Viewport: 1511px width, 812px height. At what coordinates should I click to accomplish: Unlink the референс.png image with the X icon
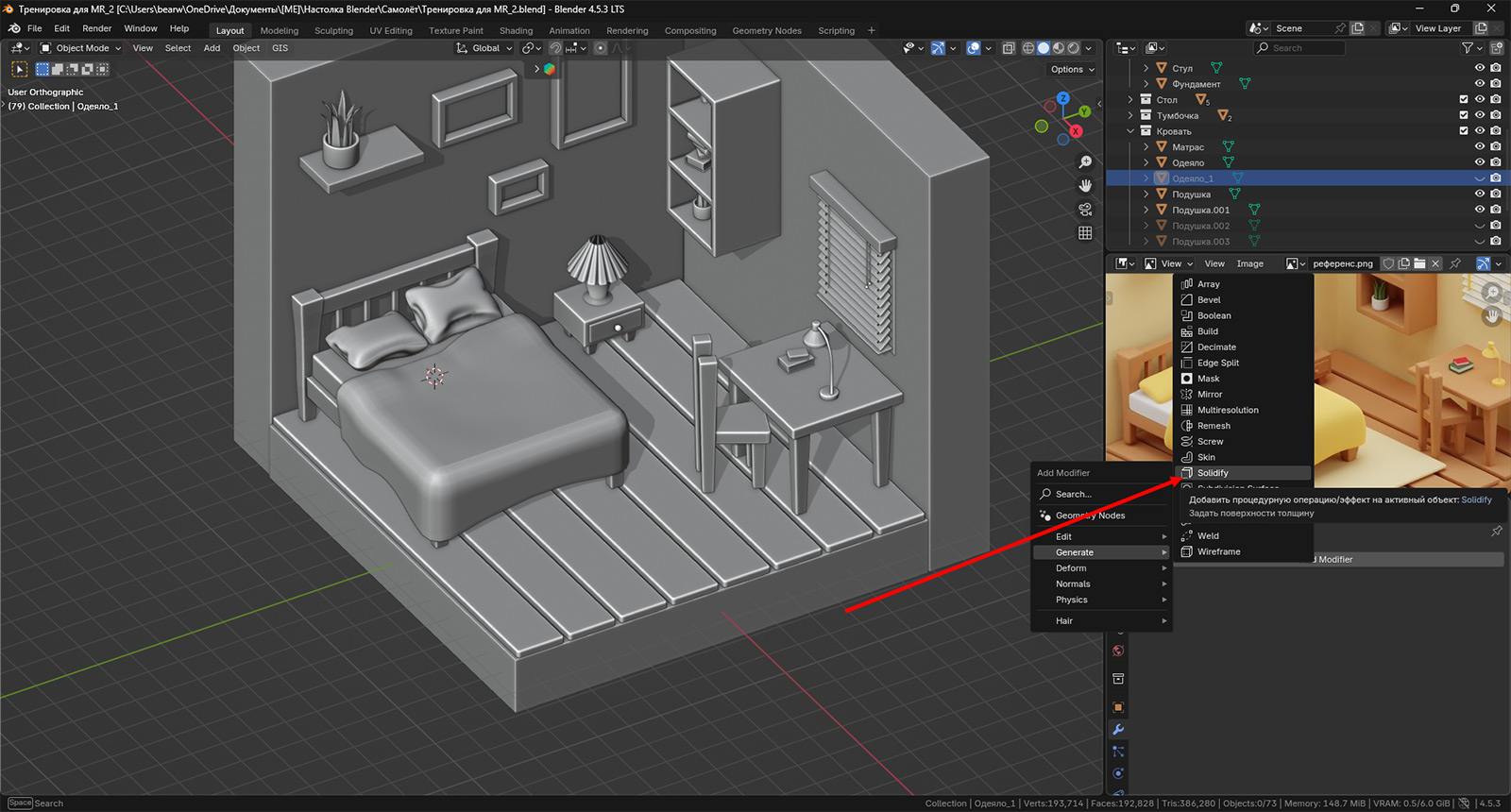click(x=1435, y=264)
